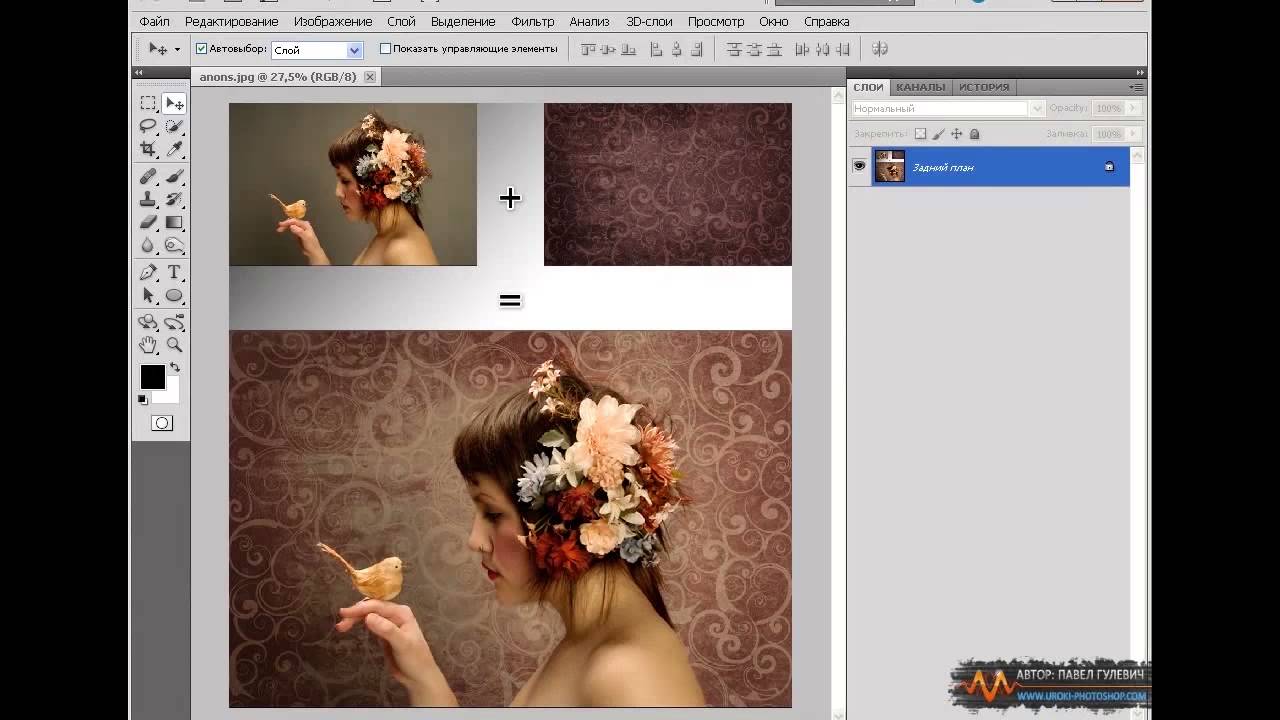The height and width of the screenshot is (720, 1280).
Task: Select the Zoom tool
Action: [174, 345]
